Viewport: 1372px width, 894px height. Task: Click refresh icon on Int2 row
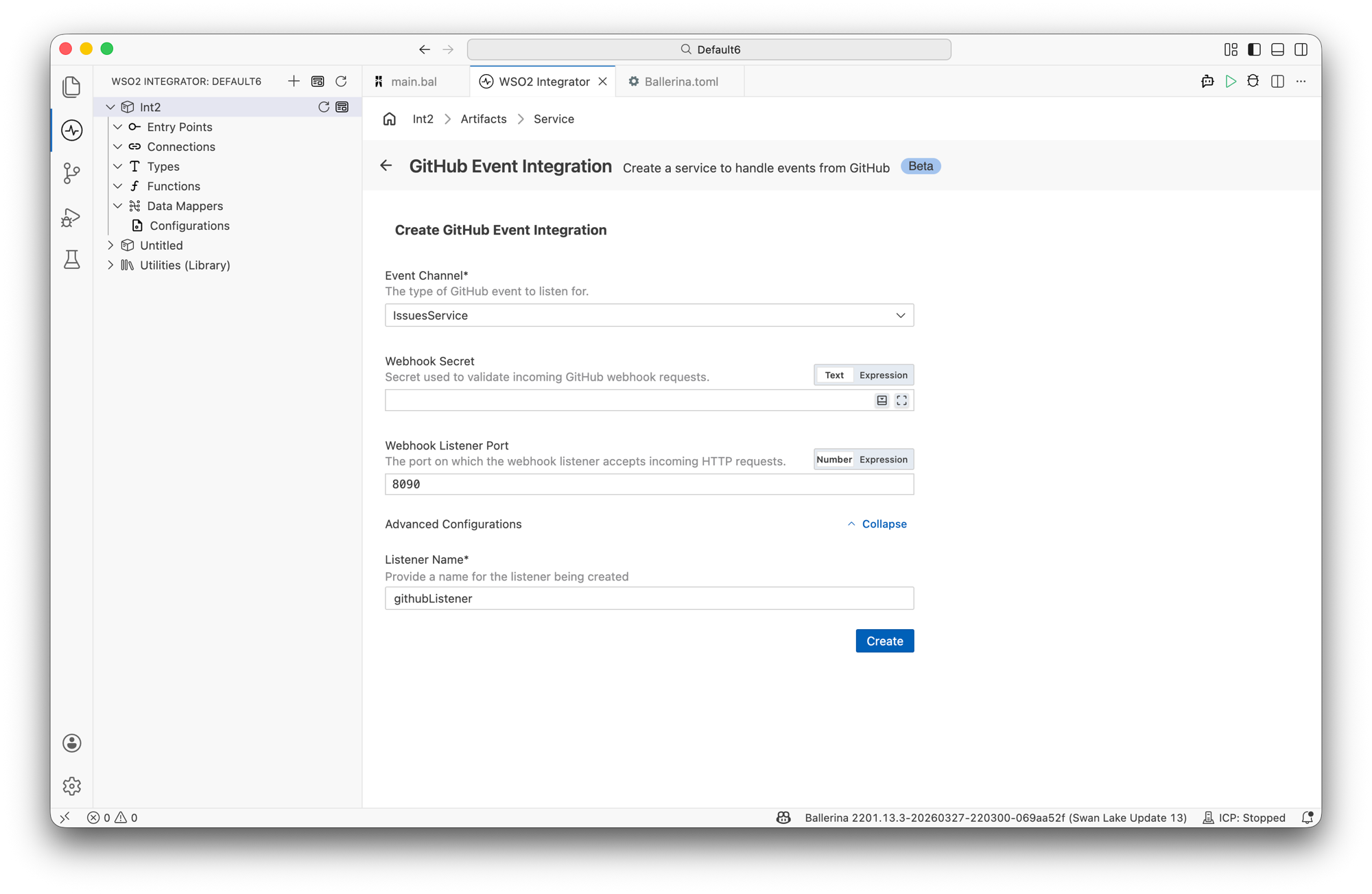coord(324,107)
